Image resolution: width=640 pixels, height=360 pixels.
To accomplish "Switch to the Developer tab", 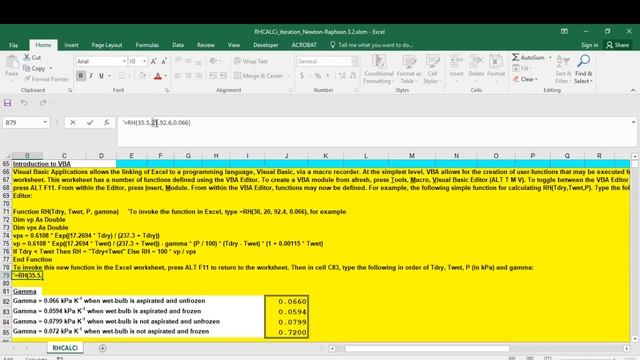I will pos(266,45).
